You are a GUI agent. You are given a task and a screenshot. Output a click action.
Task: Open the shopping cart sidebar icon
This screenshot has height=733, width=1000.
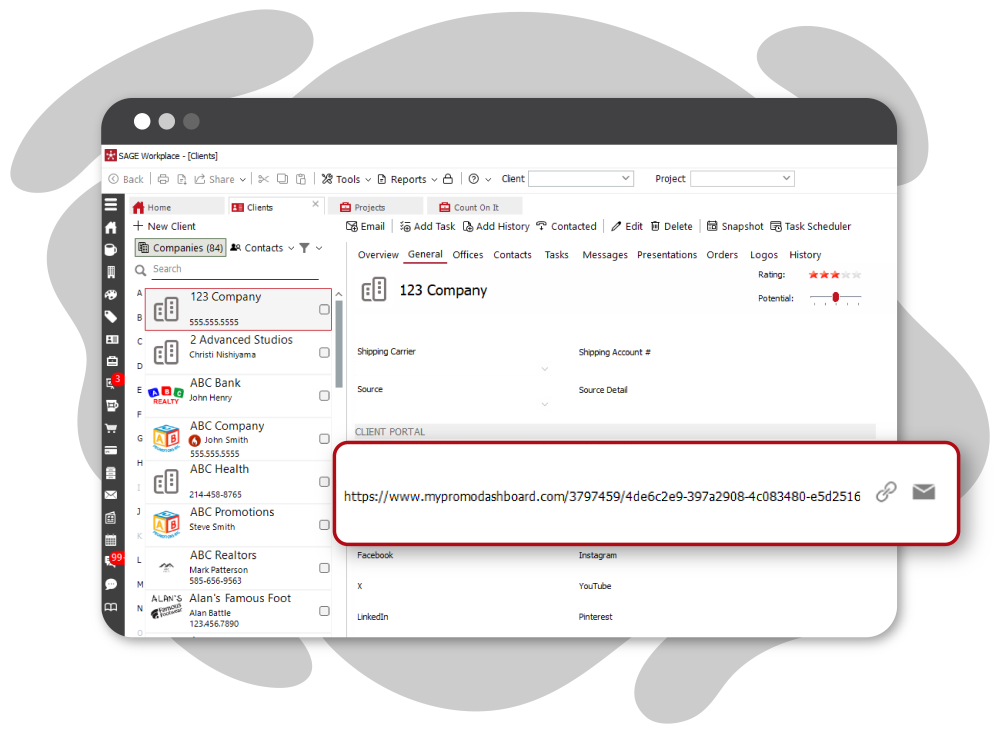111,428
